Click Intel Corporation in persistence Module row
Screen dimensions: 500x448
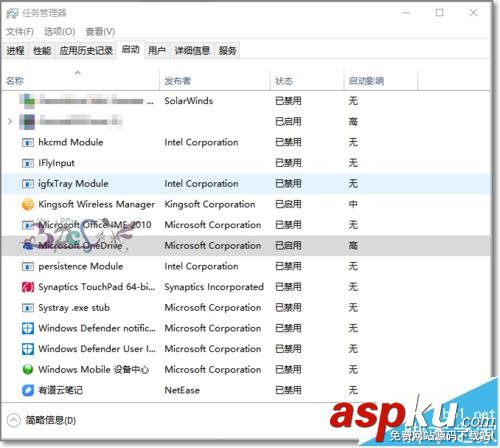click(x=201, y=267)
